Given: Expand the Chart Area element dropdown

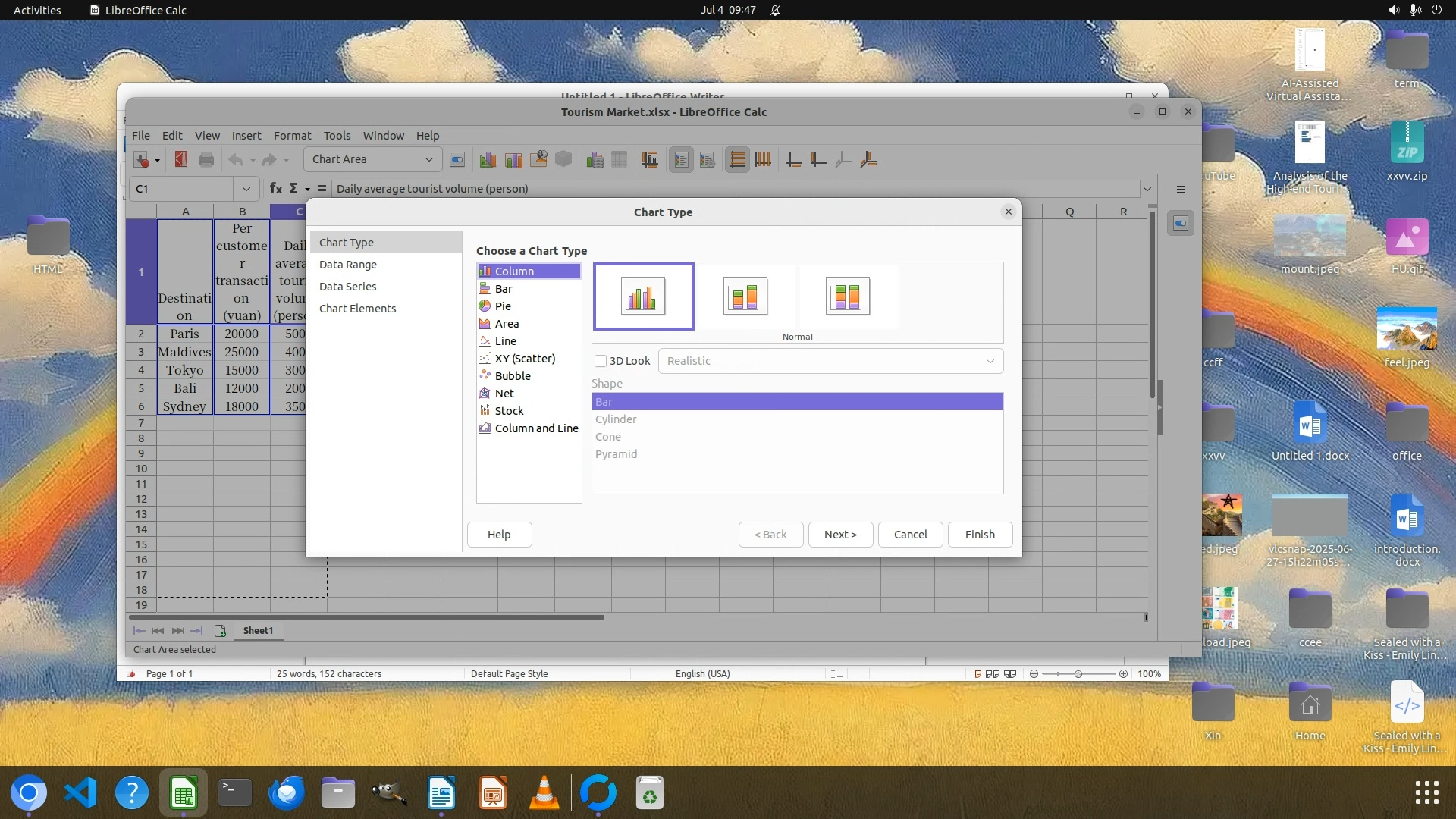Looking at the screenshot, I should pyautogui.click(x=428, y=159).
